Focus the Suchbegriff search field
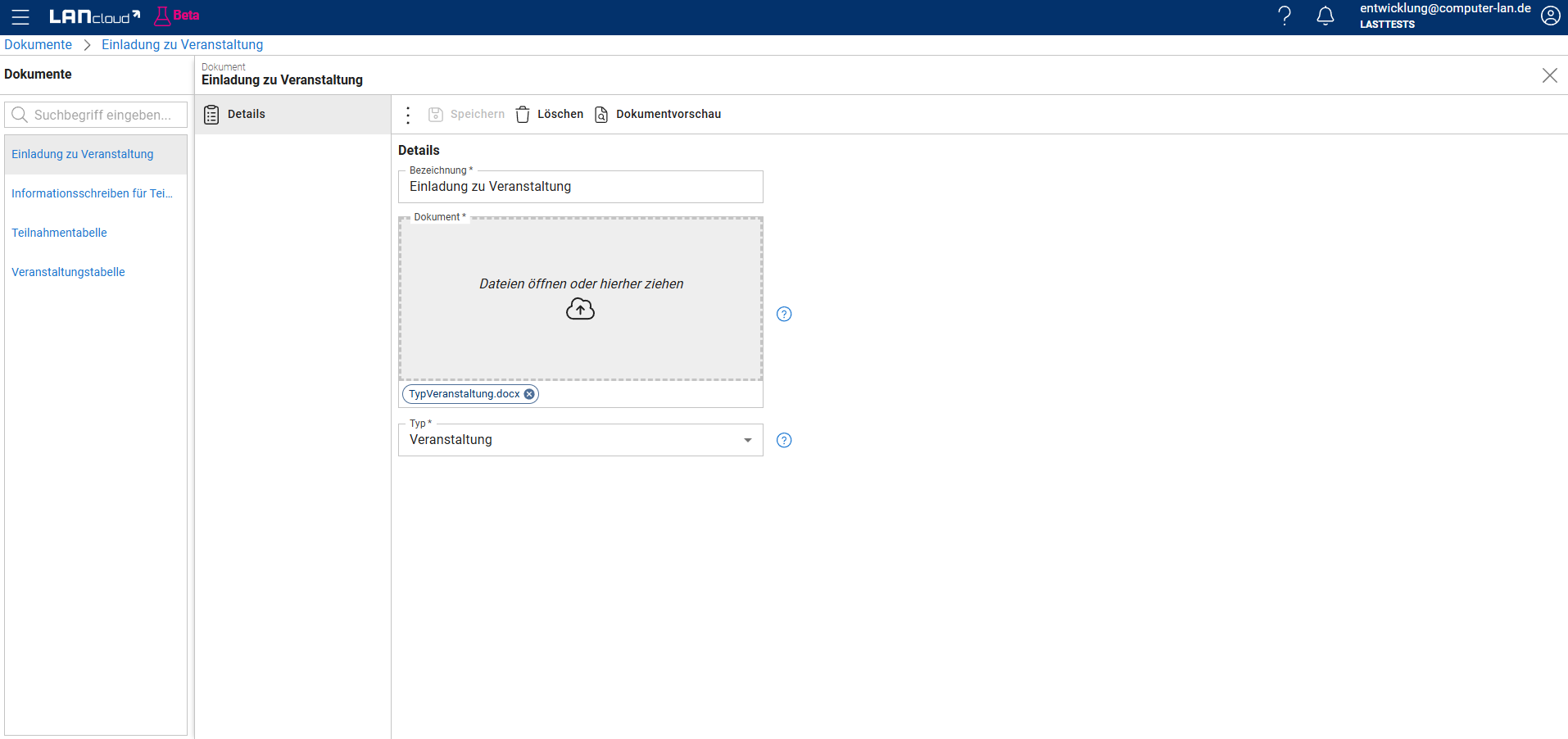The height and width of the screenshot is (739, 1568). pos(102,115)
